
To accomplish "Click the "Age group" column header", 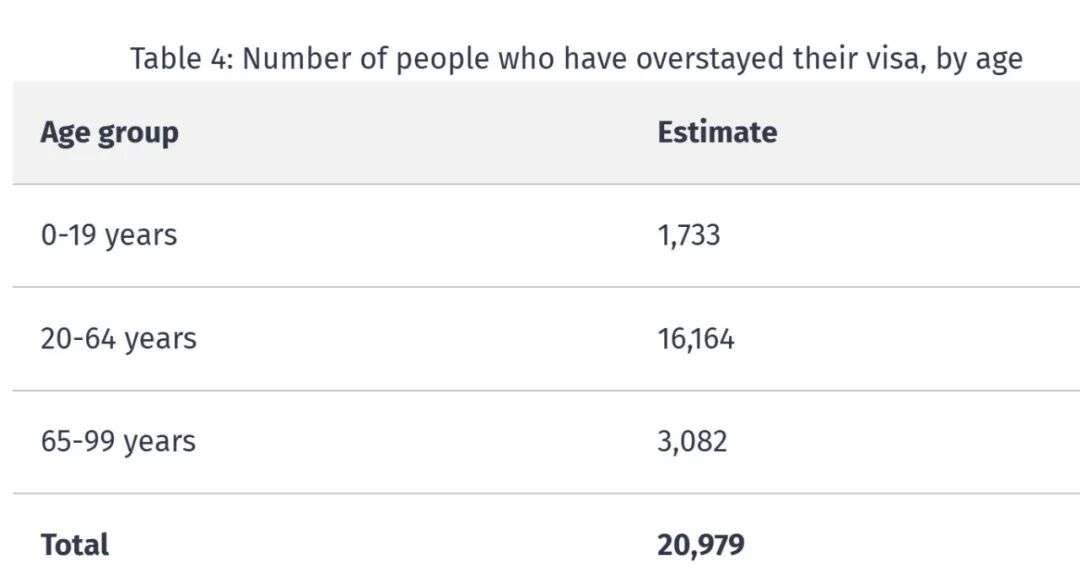I will tap(109, 133).
